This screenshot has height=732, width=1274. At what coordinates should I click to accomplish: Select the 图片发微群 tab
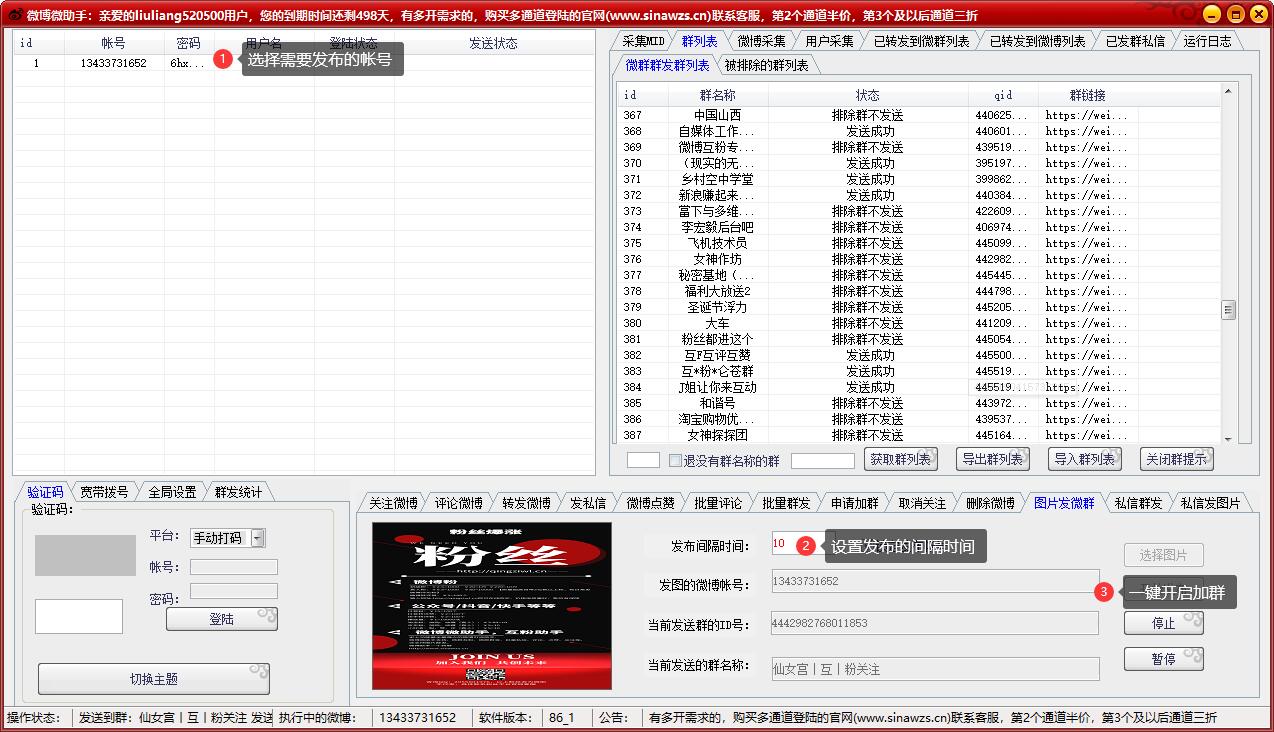pyautogui.click(x=1064, y=503)
